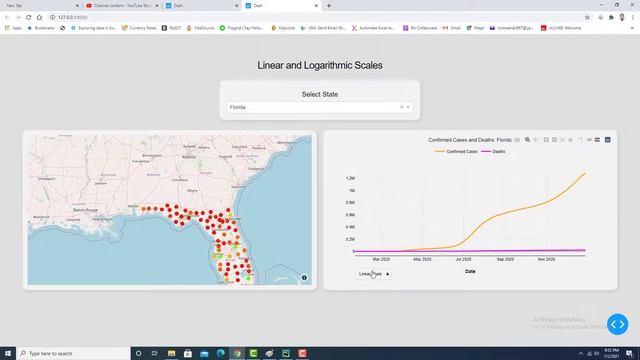This screenshot has height=360, width=640.
Task: Open the Currency Rates bookmark
Action: [x=139, y=28]
